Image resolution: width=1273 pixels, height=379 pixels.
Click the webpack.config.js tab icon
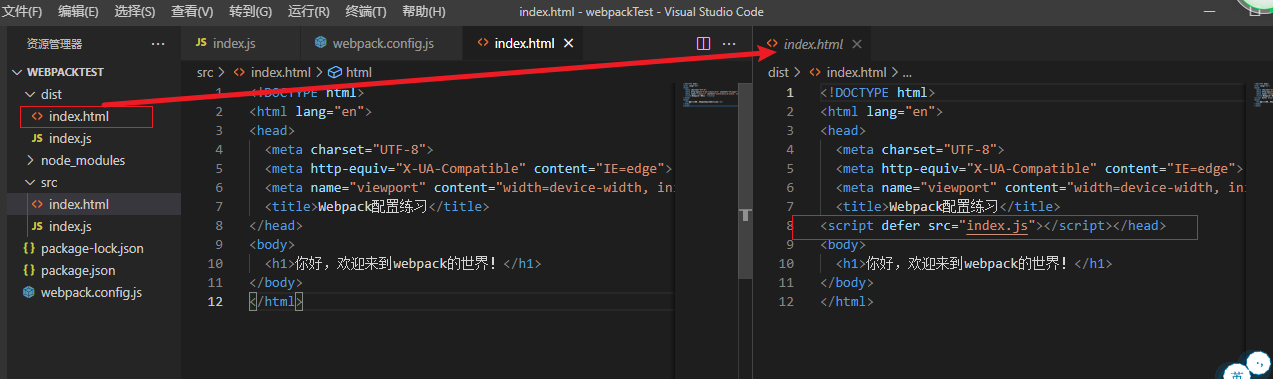(321, 43)
